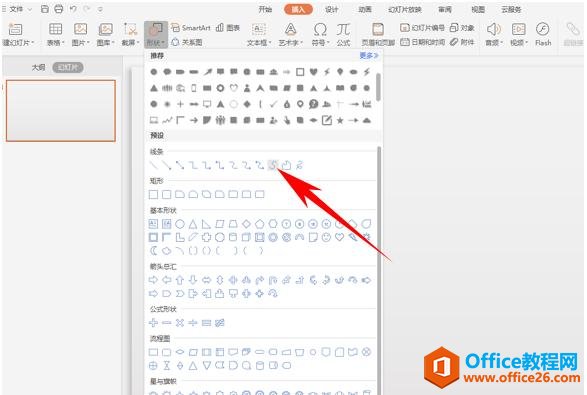The image size is (587, 395).
Task: Pick the multiply sign equation shape
Action: 180,322
